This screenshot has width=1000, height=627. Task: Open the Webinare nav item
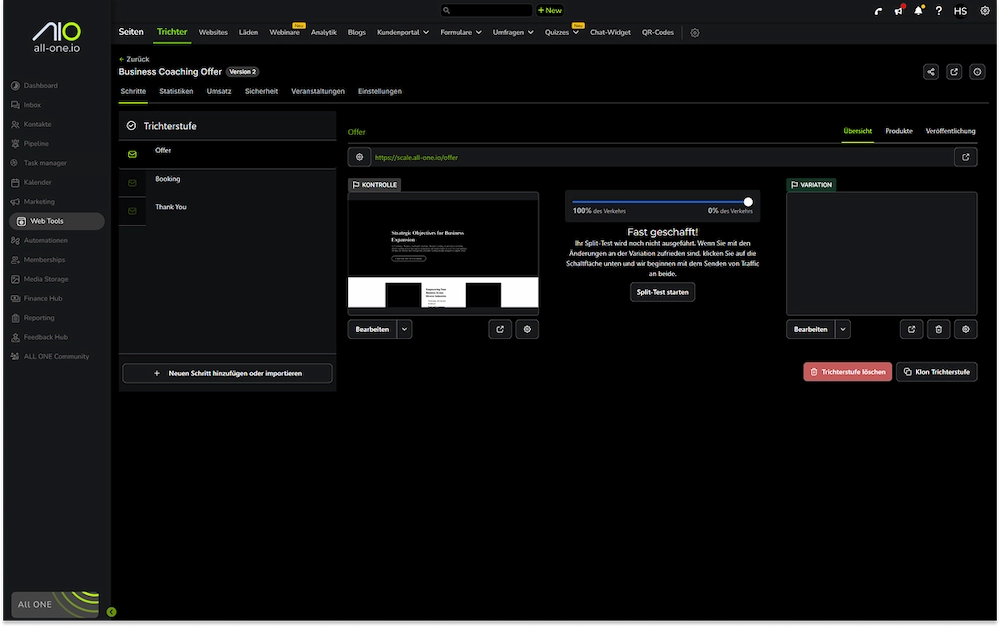click(284, 33)
